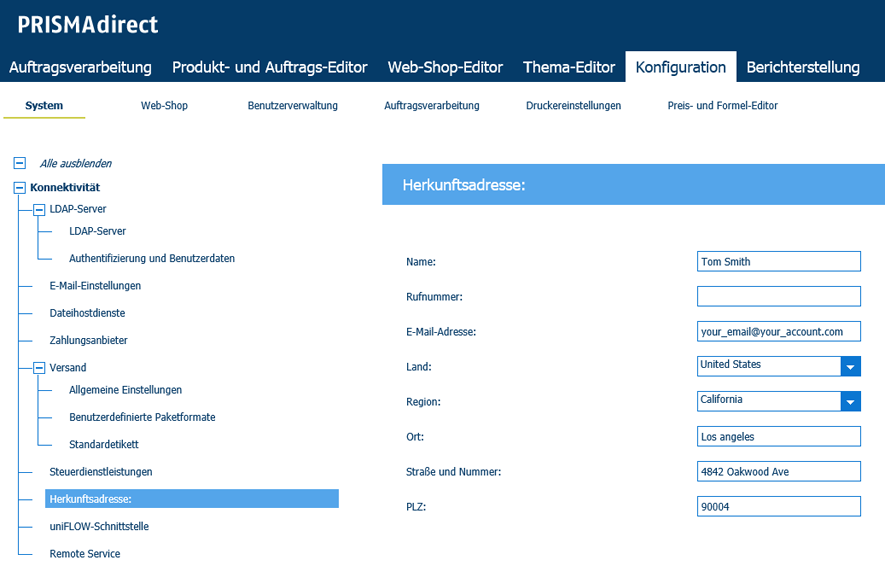Viewport: 885px width, 566px height.
Task: Go to Druckereinstellungen sub-tab
Action: point(573,106)
